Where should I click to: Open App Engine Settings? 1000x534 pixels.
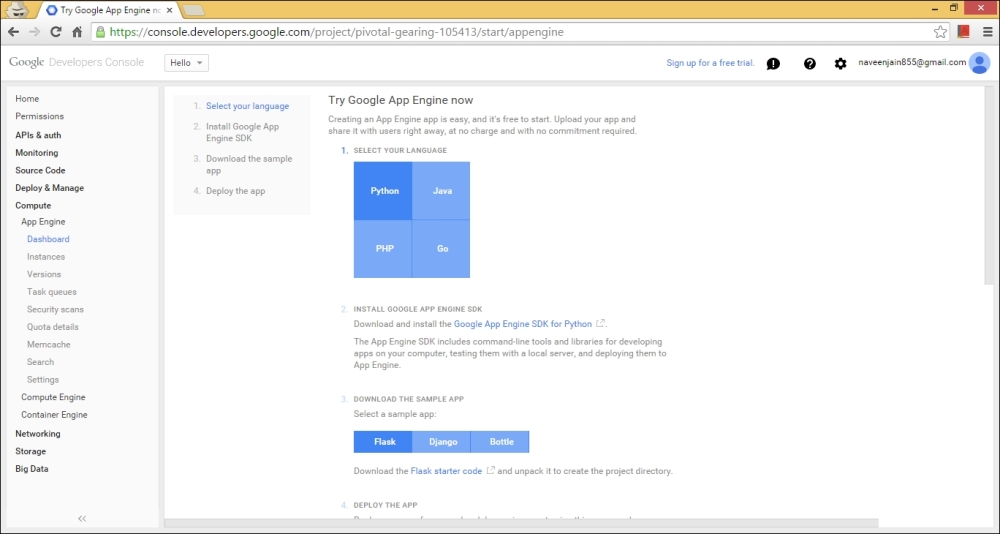coord(43,380)
